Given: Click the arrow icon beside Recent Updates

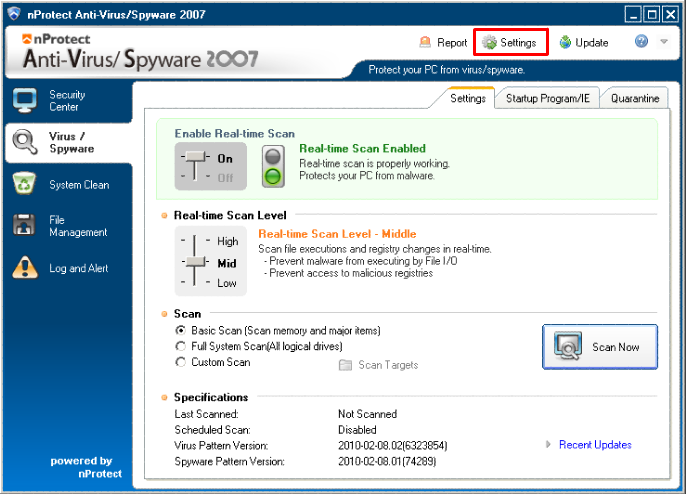Looking at the screenshot, I should tap(548, 445).
